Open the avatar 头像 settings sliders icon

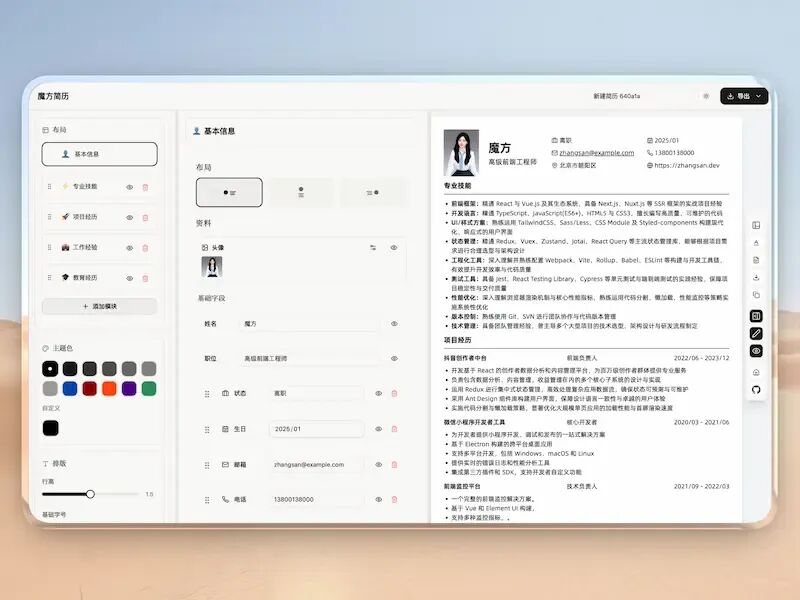(x=373, y=247)
